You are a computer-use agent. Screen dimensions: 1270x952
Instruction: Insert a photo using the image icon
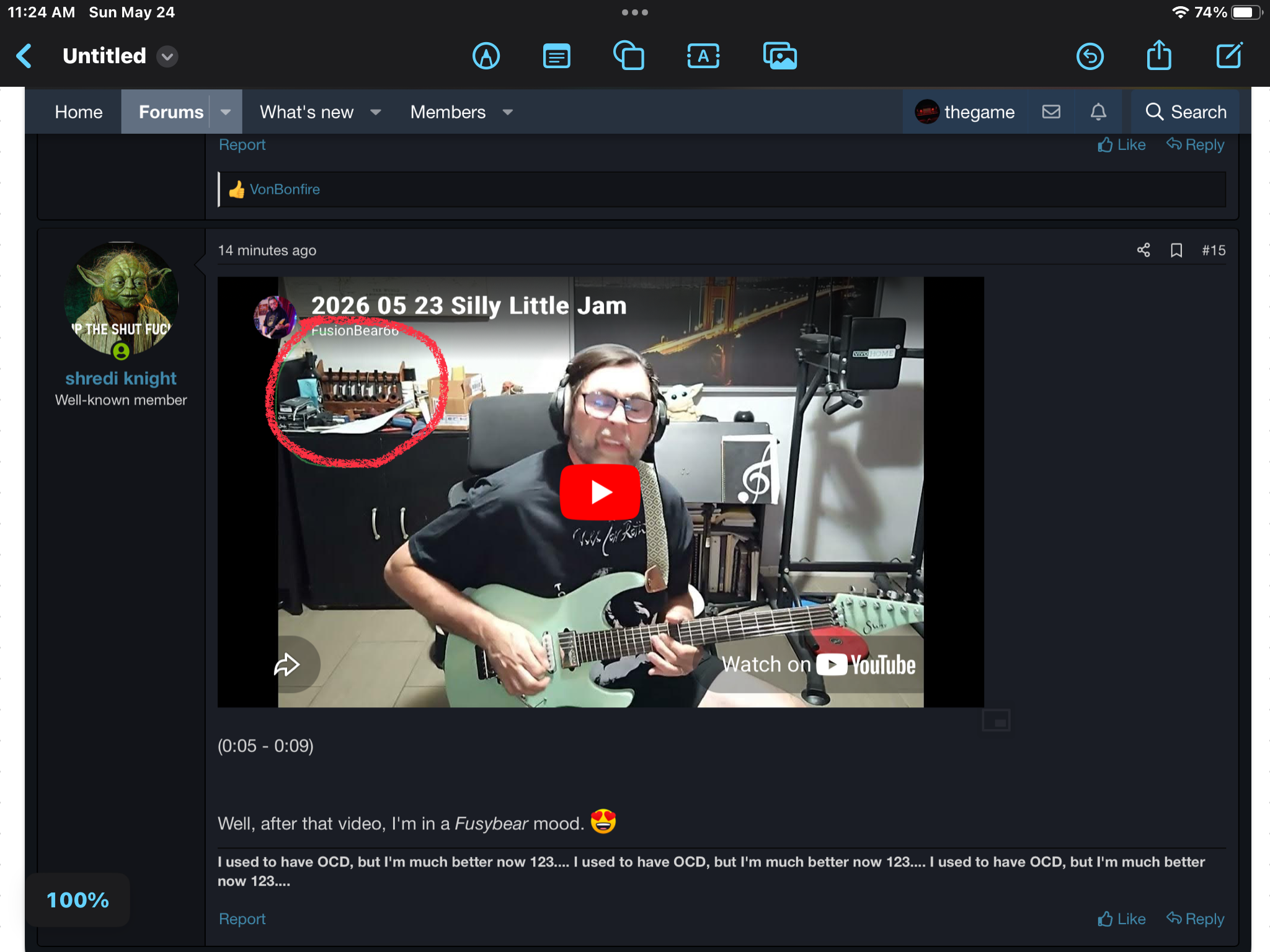tap(779, 56)
